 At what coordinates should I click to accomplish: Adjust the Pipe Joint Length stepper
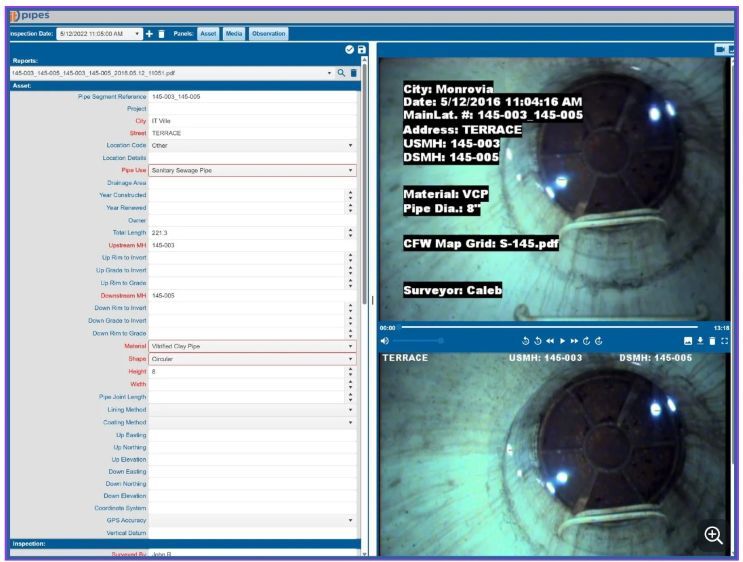pos(350,397)
